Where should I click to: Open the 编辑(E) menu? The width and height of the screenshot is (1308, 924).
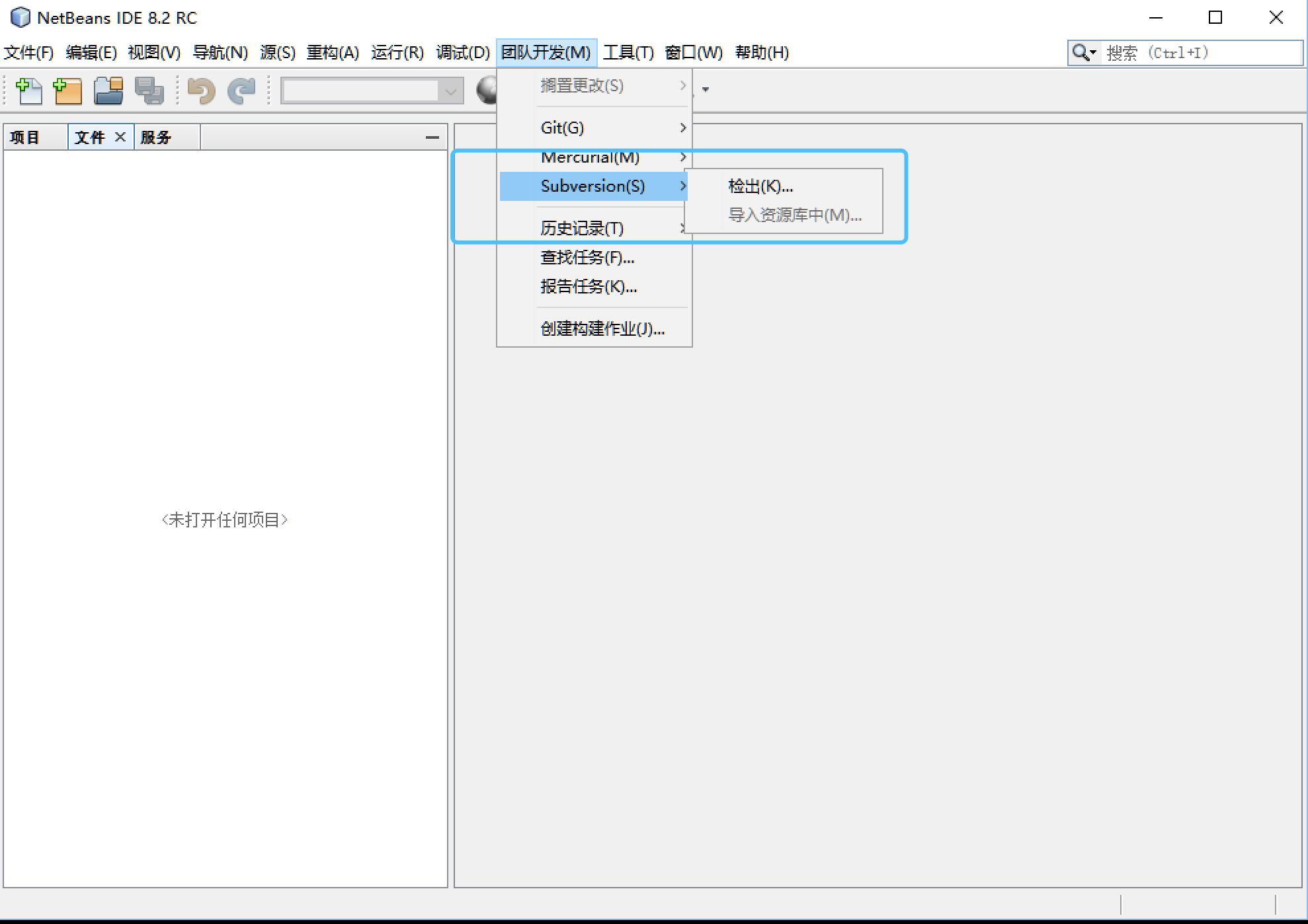[91, 52]
